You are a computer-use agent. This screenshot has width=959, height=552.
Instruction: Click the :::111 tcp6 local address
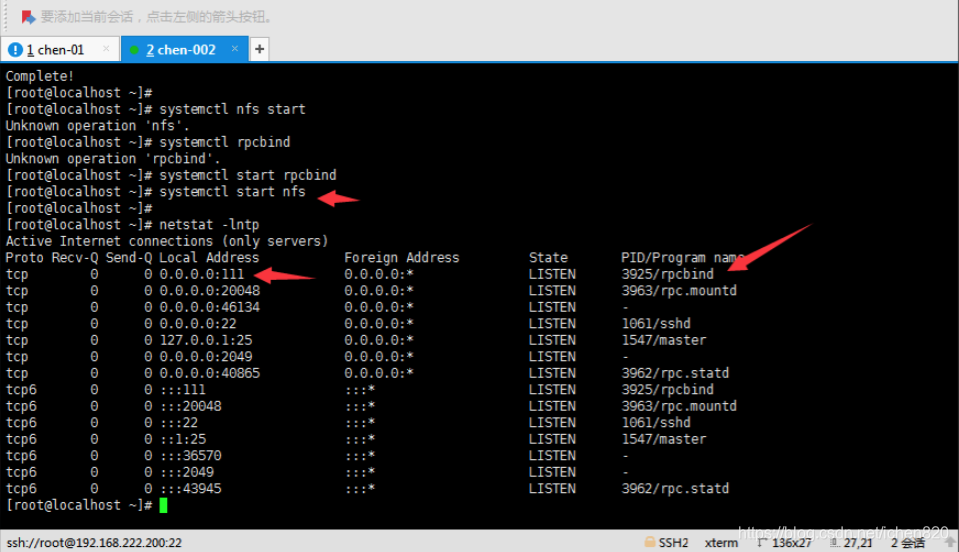[182, 390]
